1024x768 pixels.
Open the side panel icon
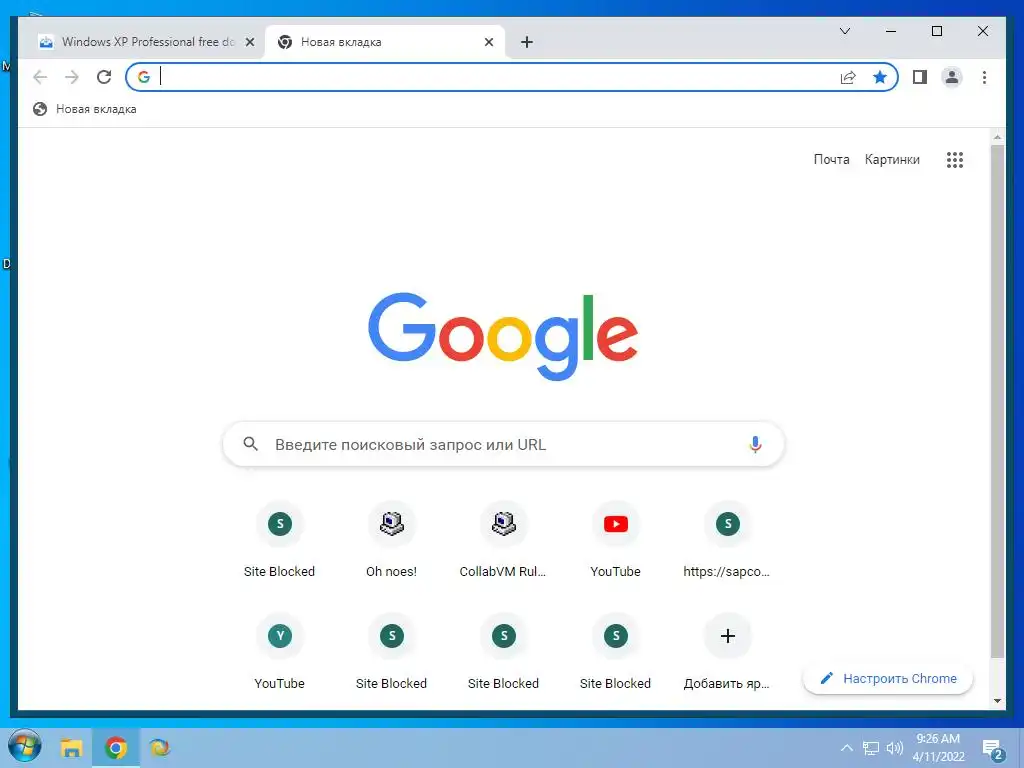(x=920, y=77)
